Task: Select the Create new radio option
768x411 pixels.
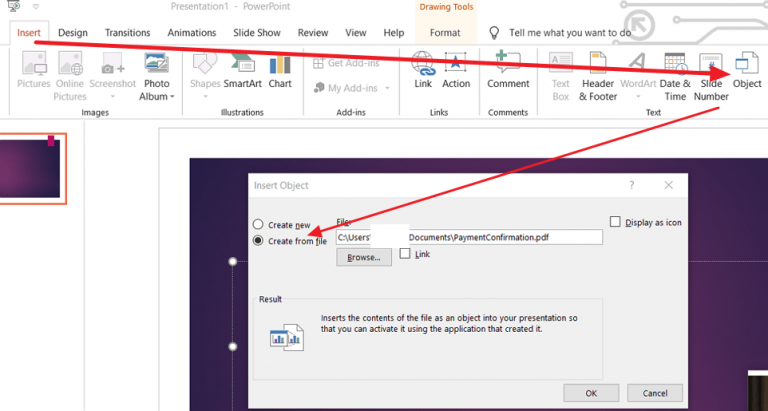Action: point(258,225)
